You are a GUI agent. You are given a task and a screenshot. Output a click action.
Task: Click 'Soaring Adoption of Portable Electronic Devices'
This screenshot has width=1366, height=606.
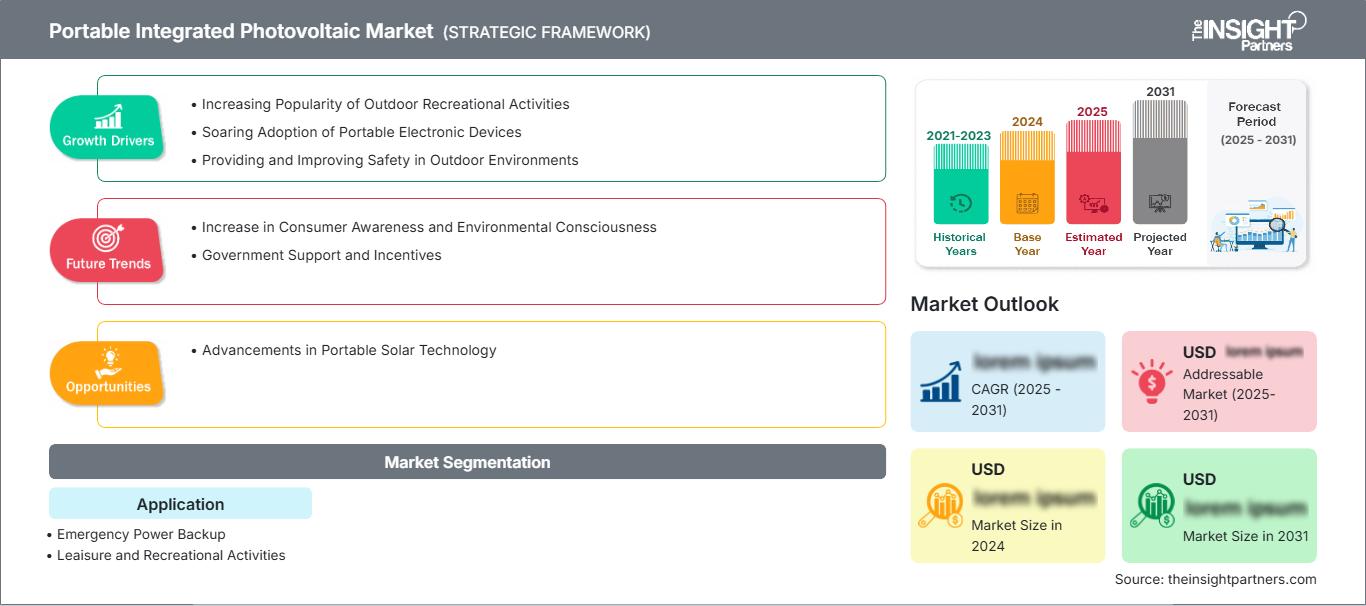(362, 132)
